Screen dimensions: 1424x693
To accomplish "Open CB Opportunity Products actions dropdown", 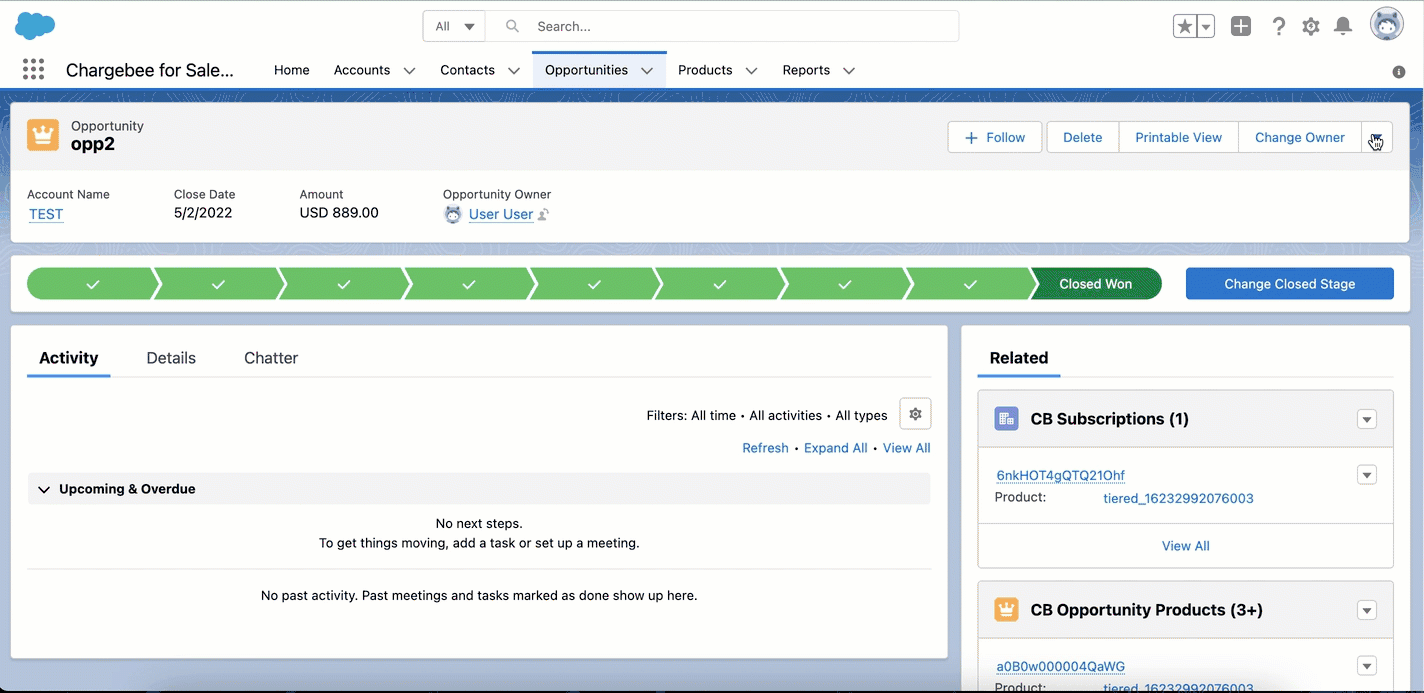I will [1367, 610].
